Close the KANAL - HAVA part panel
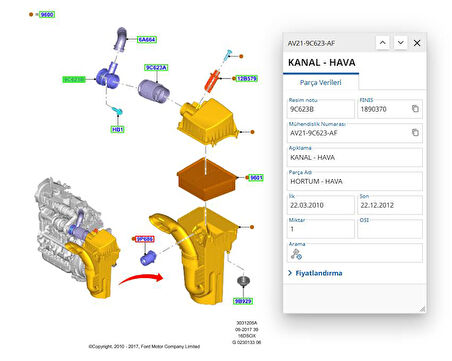Viewport: 452px width, 361px height. [417, 43]
